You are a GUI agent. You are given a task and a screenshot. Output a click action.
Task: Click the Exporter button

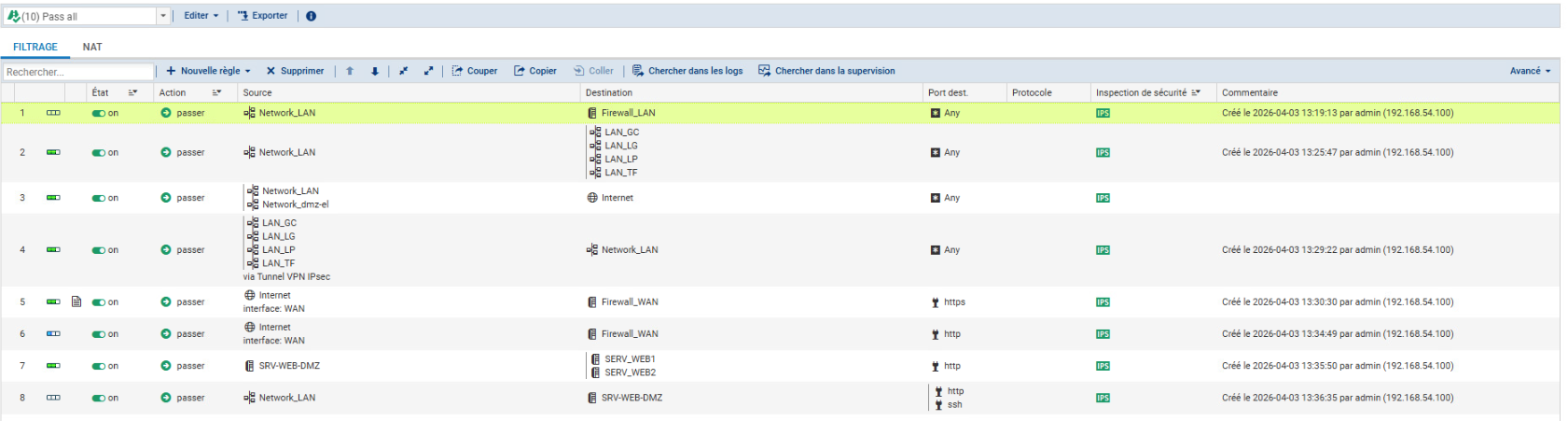(262, 16)
